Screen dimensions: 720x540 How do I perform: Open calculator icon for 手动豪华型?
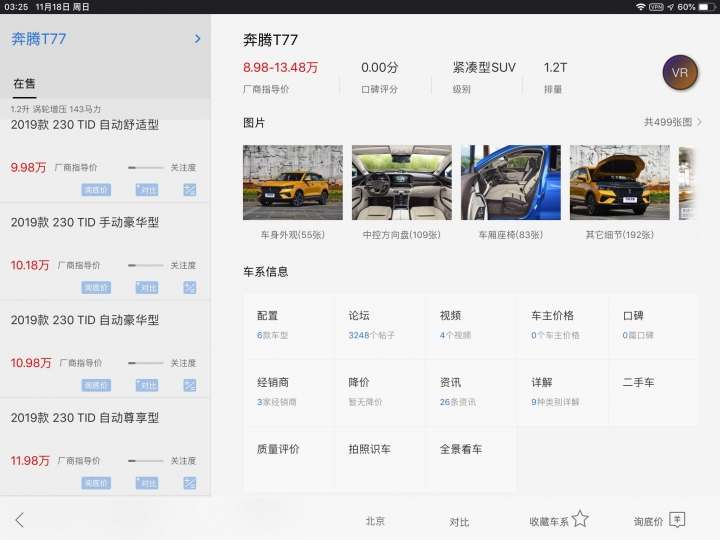point(190,287)
